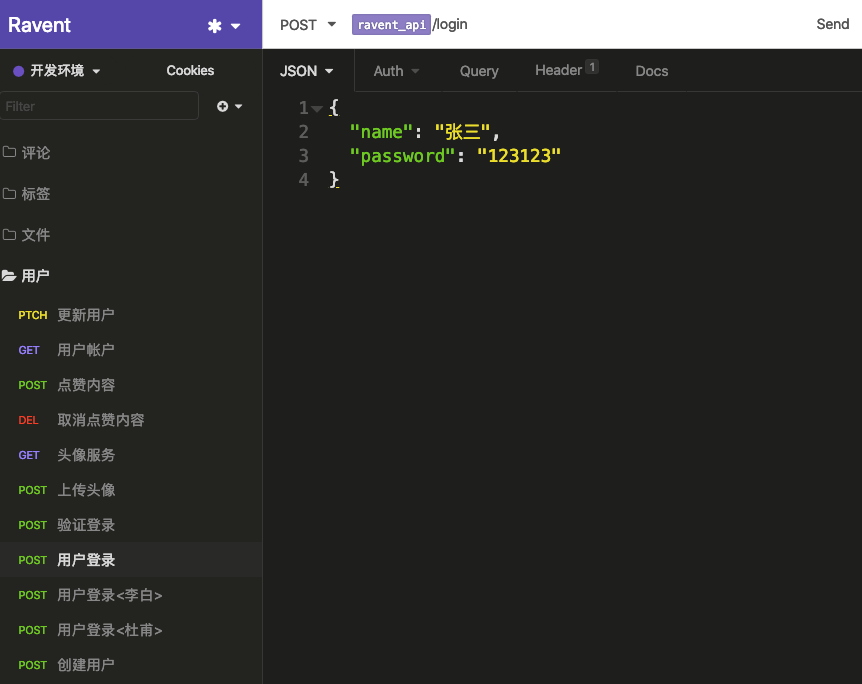Send the request with the Send button
The image size is (862, 684).
point(832,24)
